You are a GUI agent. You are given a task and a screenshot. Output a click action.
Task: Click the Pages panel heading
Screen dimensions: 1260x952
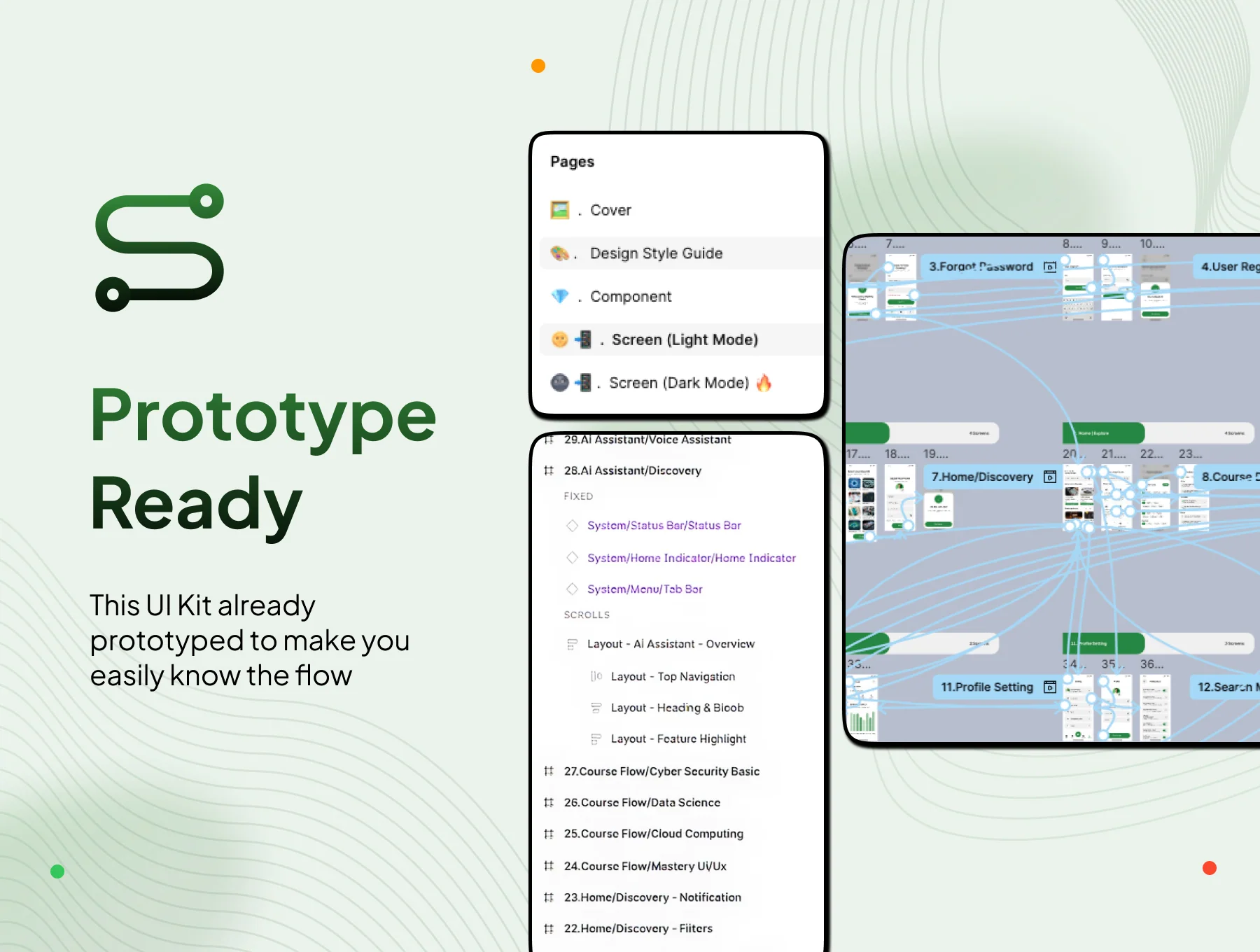pos(572,162)
